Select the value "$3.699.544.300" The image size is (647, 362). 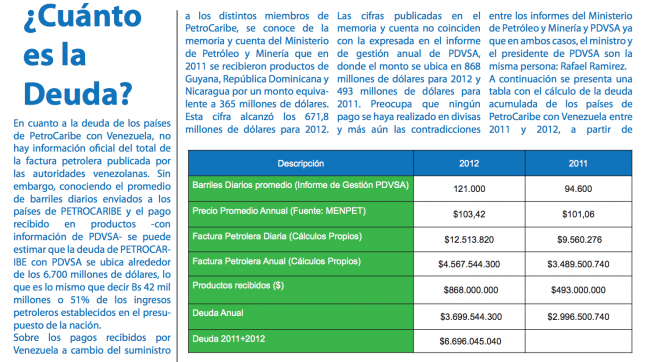click(471, 317)
